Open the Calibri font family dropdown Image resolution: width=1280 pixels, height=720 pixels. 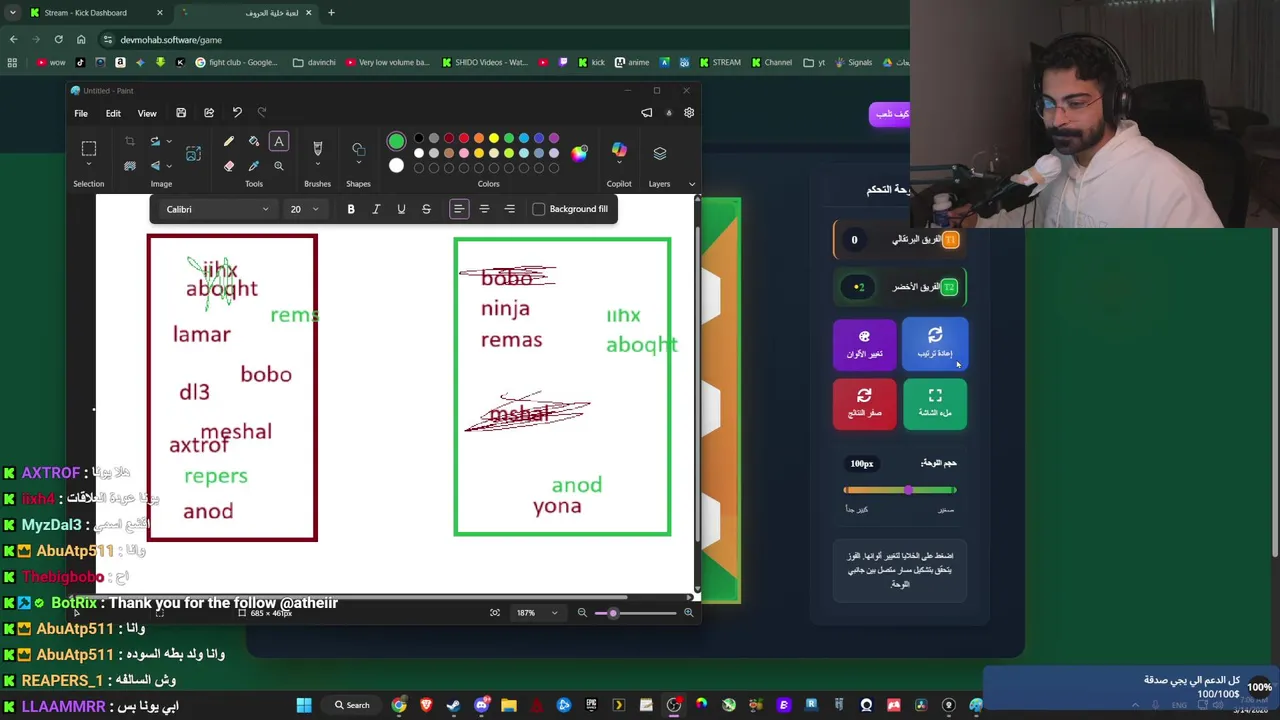[217, 209]
